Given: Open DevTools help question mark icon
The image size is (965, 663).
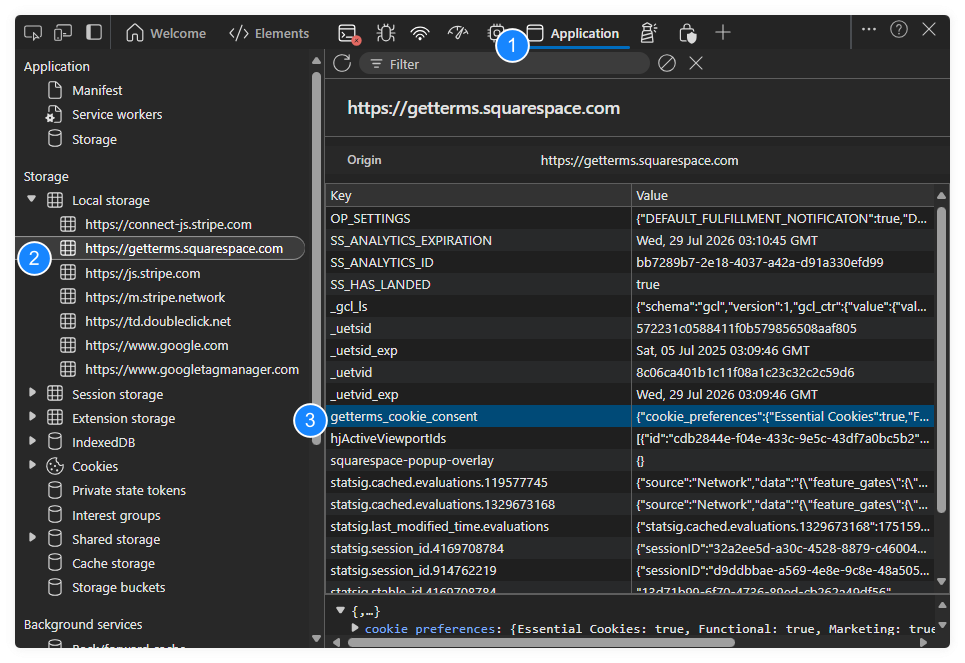Looking at the screenshot, I should tap(899, 29).
